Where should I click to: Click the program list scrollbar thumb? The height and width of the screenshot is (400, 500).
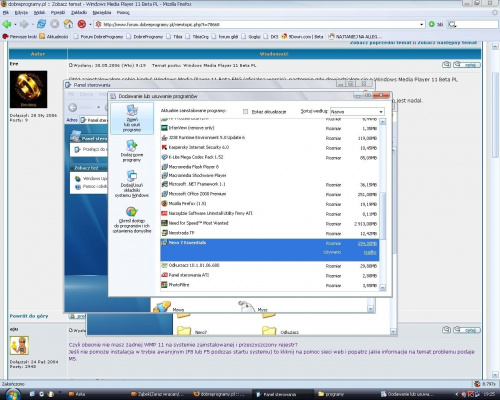coord(383,216)
